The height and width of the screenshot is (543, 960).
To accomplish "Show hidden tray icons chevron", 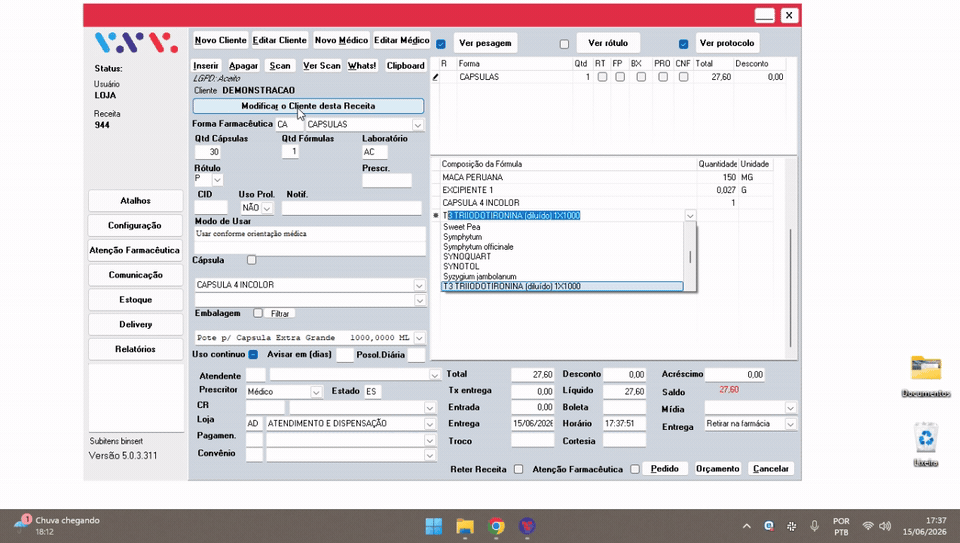I will (746, 526).
